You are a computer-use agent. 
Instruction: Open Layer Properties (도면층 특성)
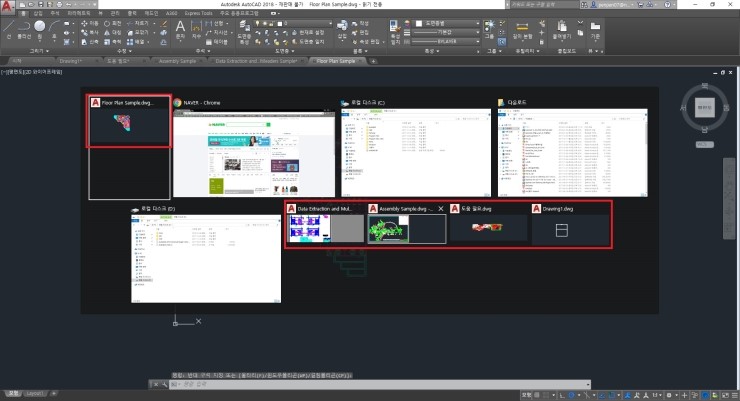tap(244, 32)
